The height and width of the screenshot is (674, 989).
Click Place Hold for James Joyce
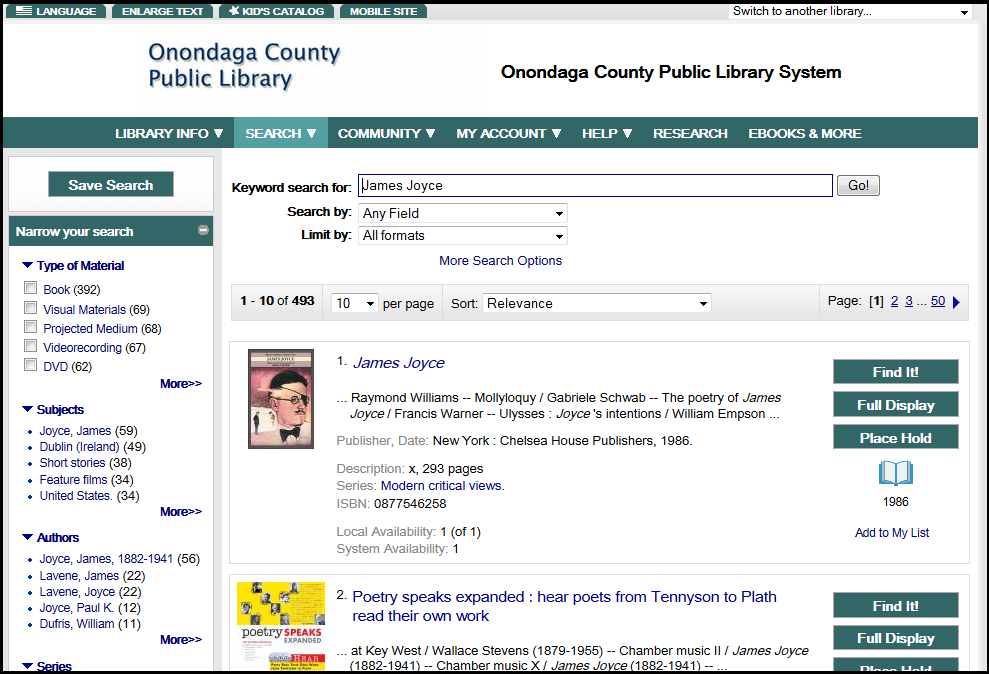895,438
